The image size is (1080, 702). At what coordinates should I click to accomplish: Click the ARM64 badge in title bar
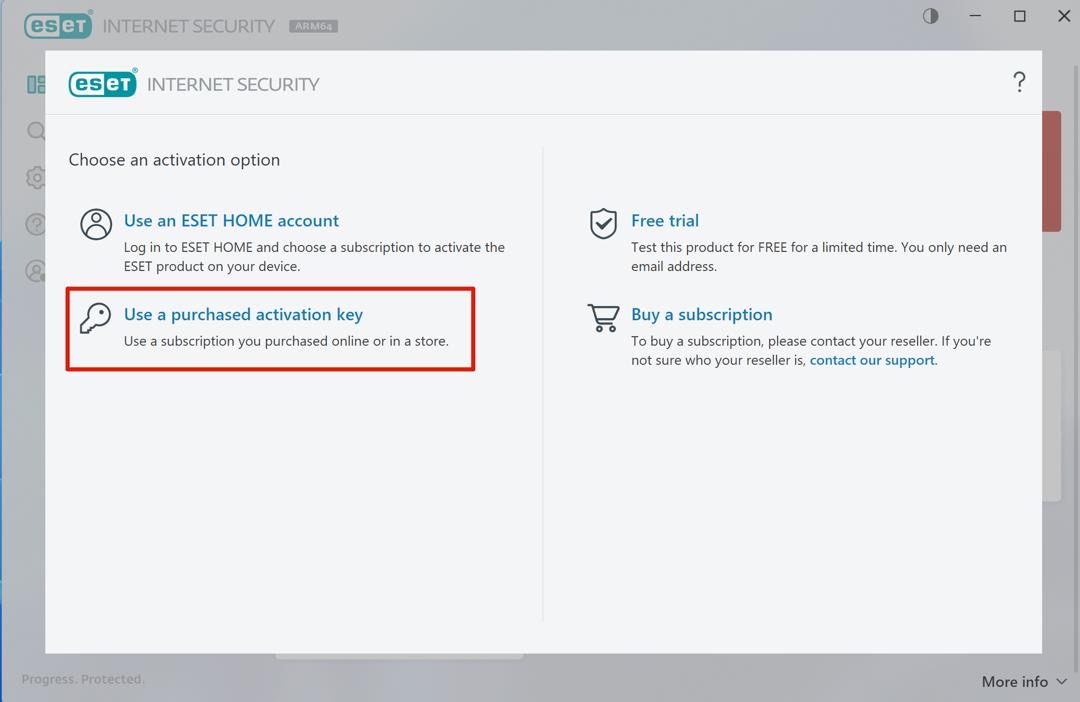[313, 26]
